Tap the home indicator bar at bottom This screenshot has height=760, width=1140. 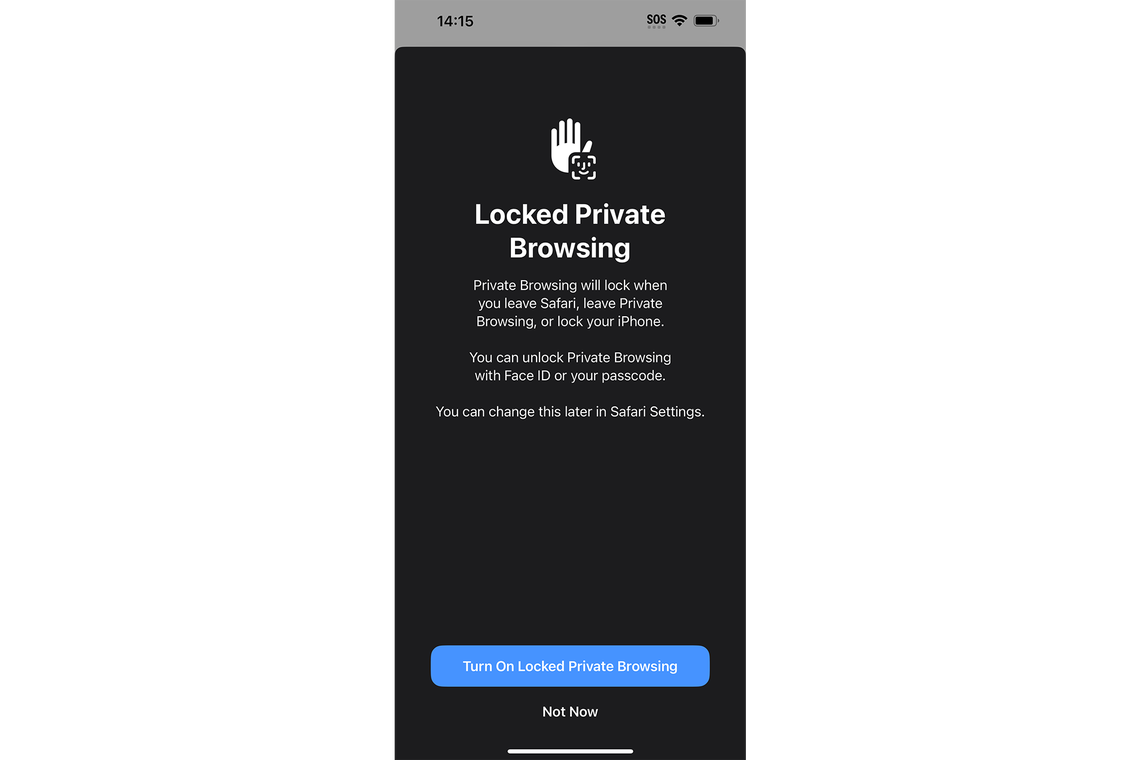[570, 751]
